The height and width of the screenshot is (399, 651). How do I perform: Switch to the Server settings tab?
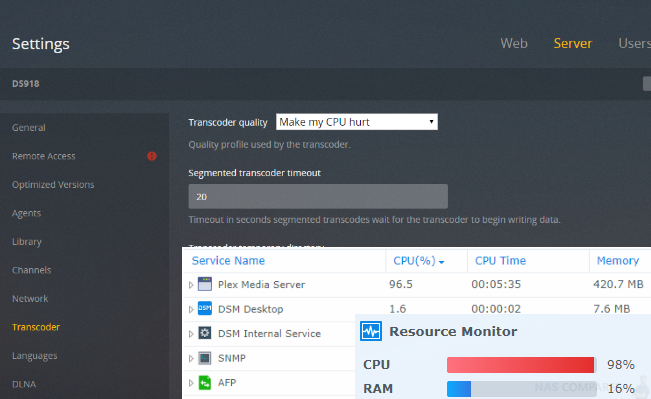coord(573,43)
